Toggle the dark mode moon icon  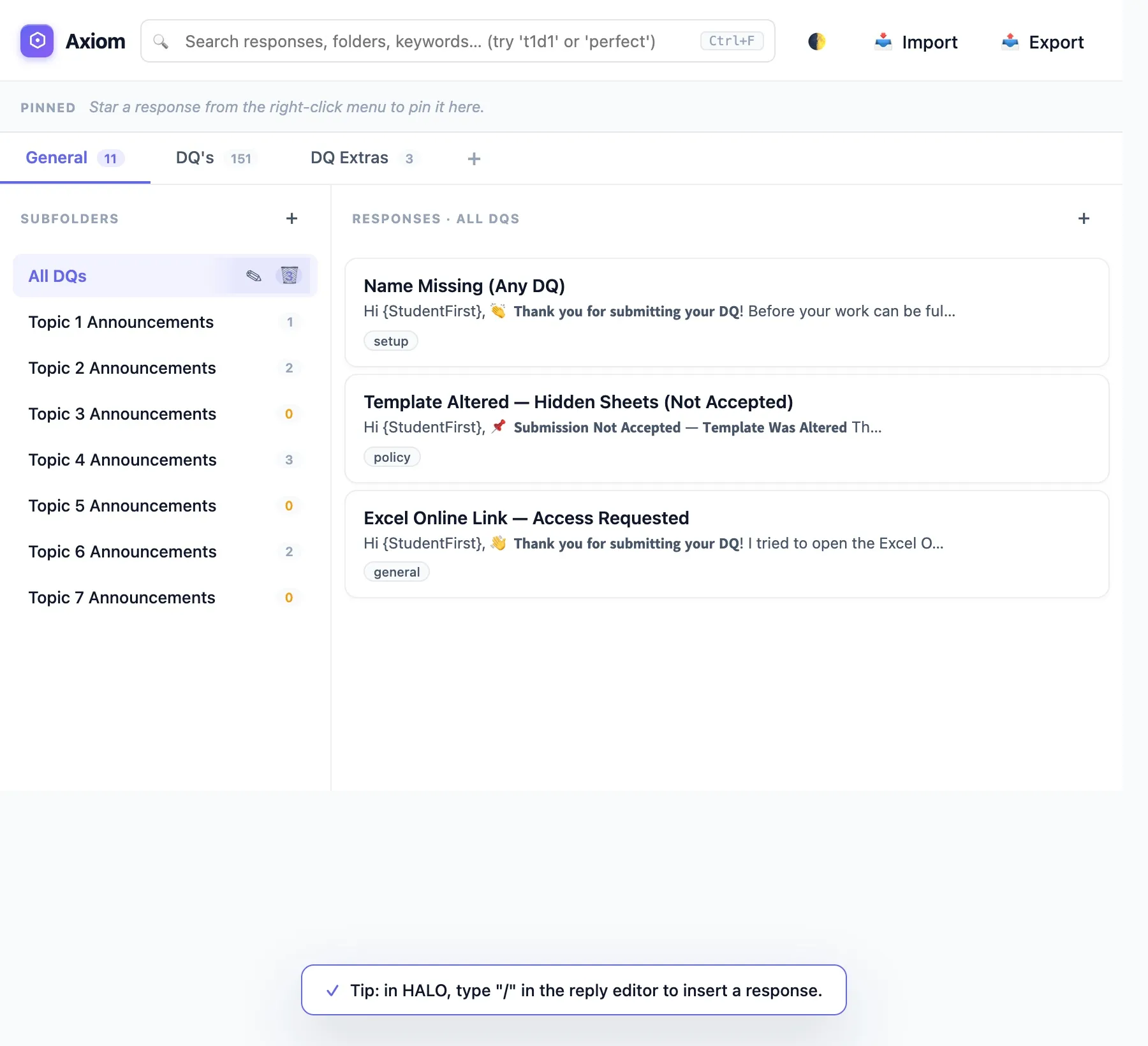(817, 41)
